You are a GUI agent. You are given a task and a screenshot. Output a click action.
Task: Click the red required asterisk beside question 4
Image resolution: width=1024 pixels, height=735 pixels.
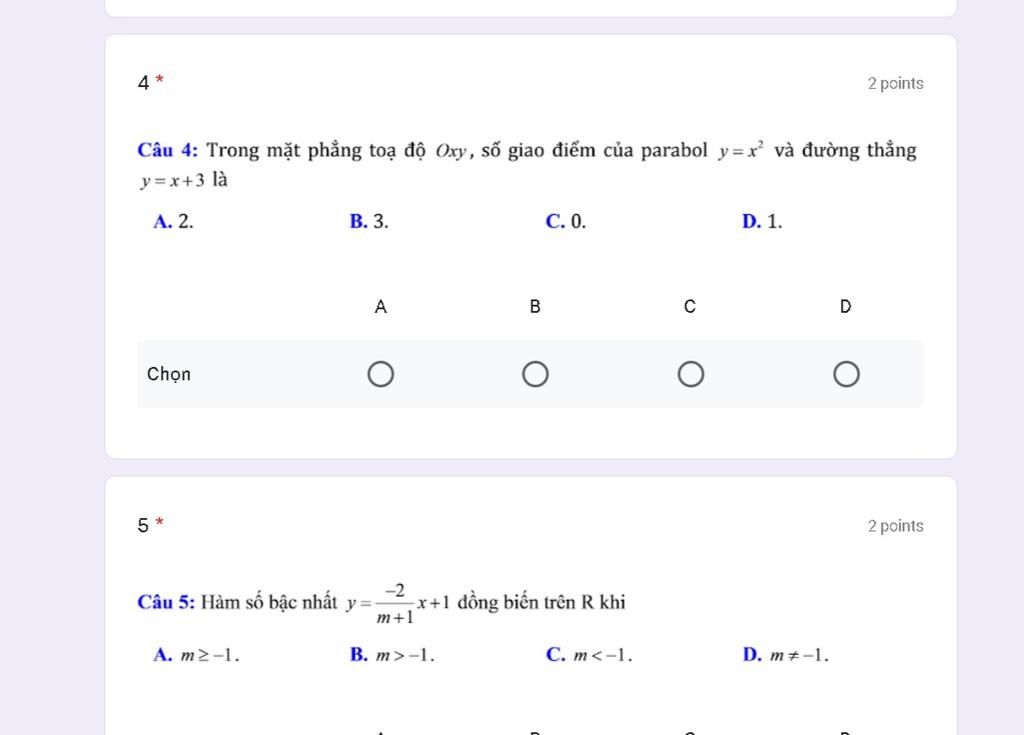(x=159, y=80)
